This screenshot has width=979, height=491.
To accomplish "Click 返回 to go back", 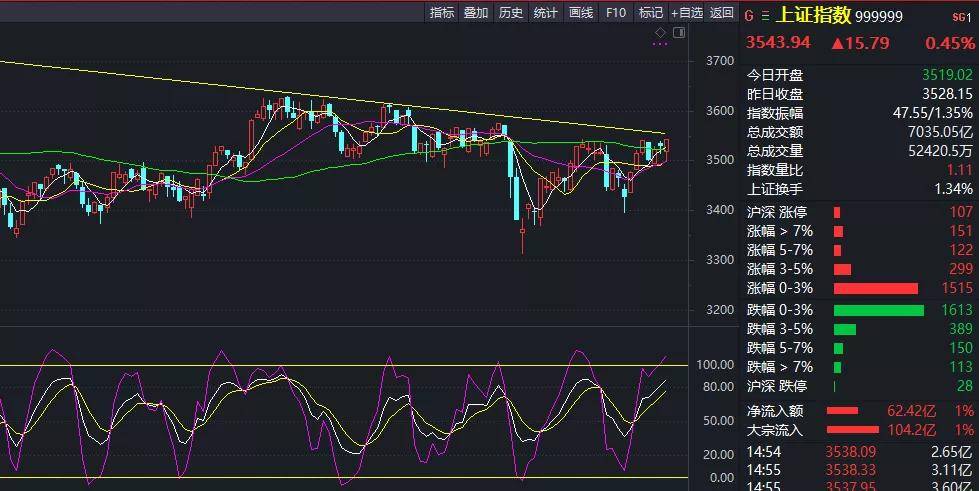I will 722,13.
